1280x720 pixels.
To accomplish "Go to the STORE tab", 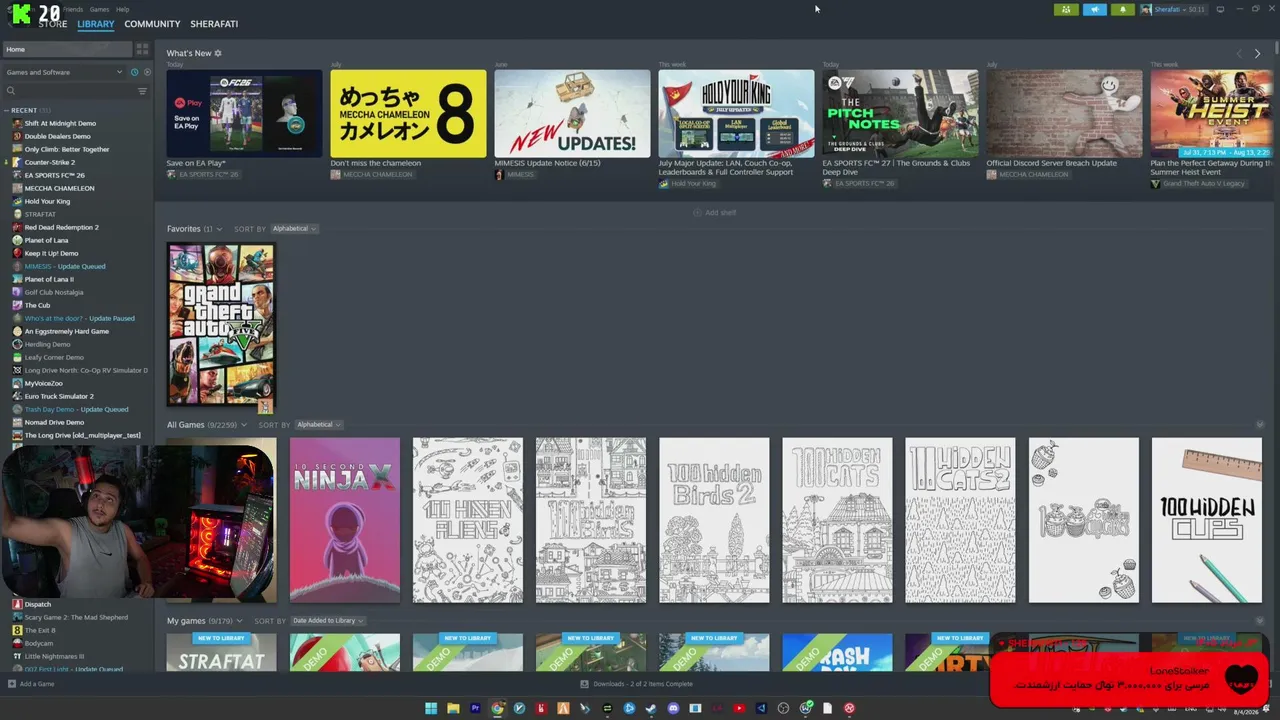I will [x=53, y=24].
